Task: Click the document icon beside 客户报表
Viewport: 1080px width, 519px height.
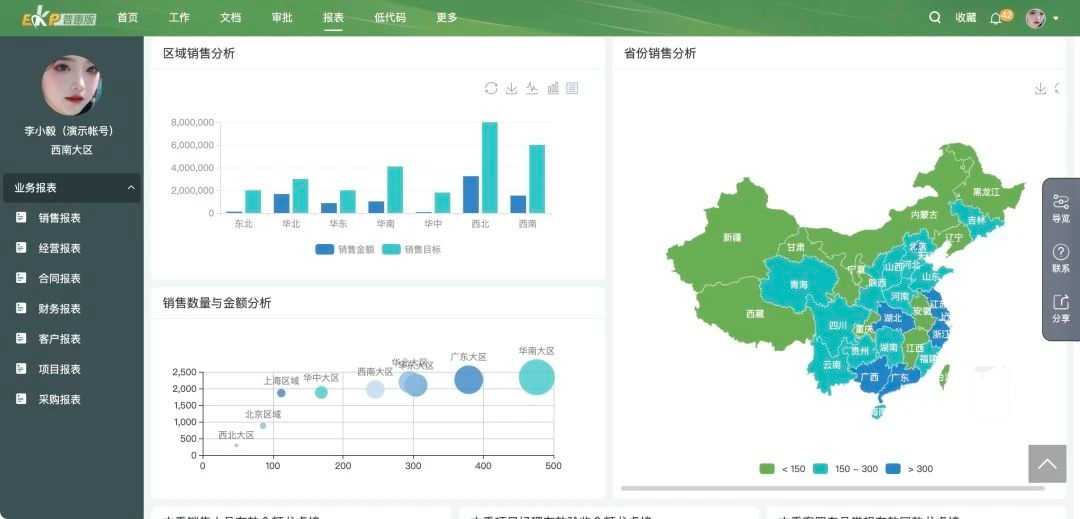Action: [21, 339]
